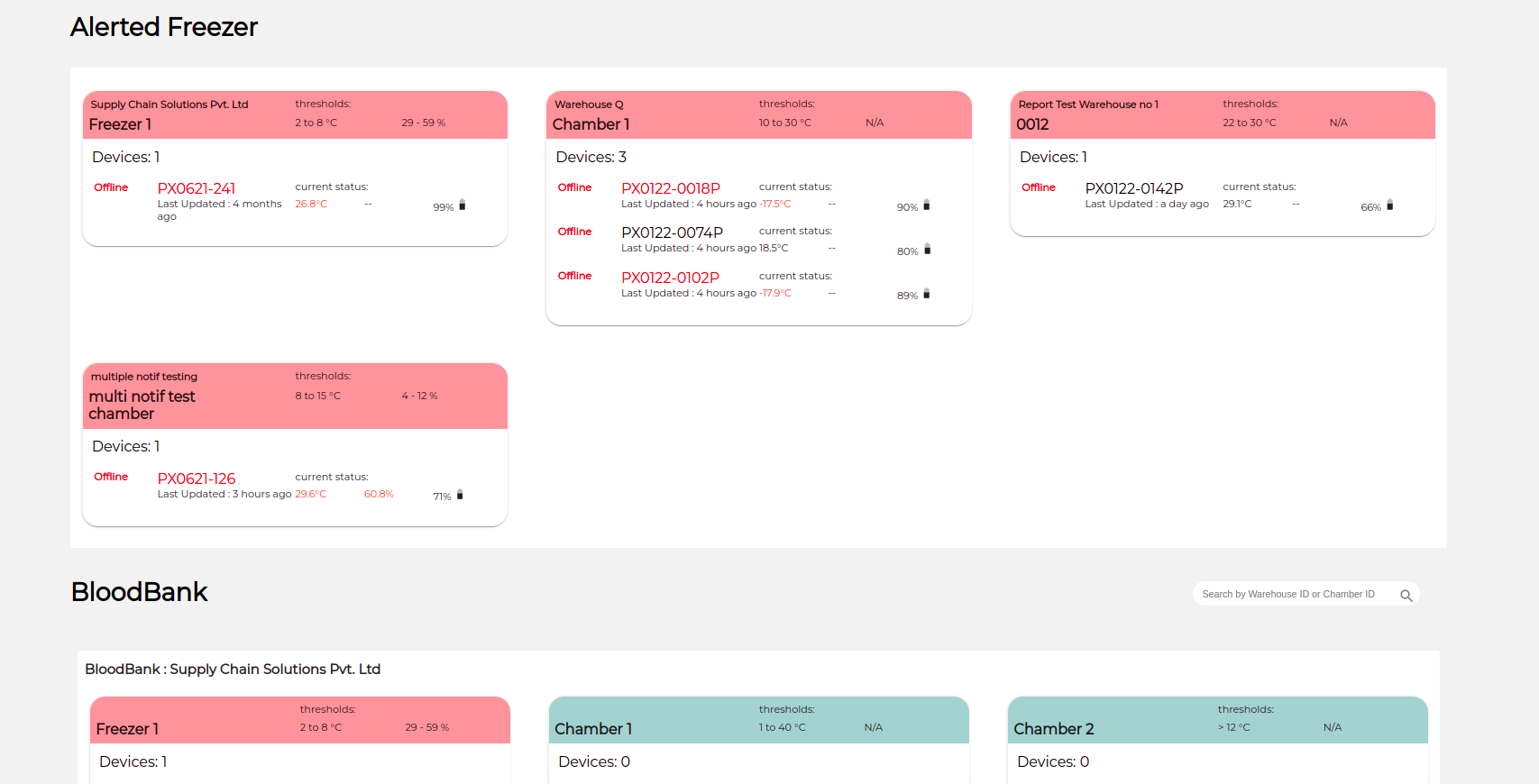Click the 4 - 12 % humidity threshold
The width and height of the screenshot is (1539, 784).
pos(420,397)
